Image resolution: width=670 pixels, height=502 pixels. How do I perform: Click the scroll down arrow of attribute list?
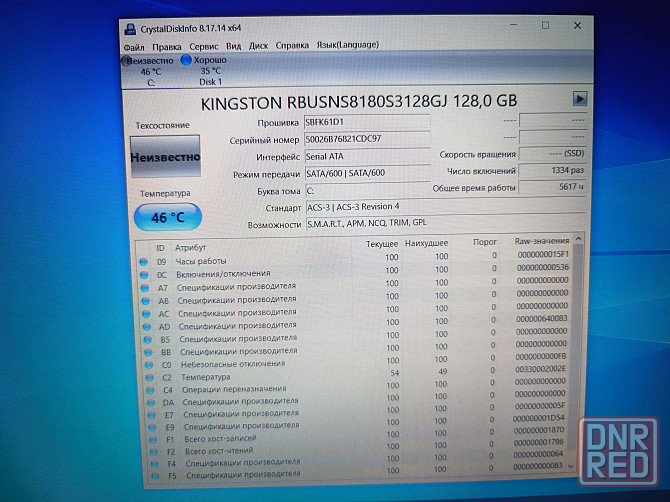coord(572,467)
